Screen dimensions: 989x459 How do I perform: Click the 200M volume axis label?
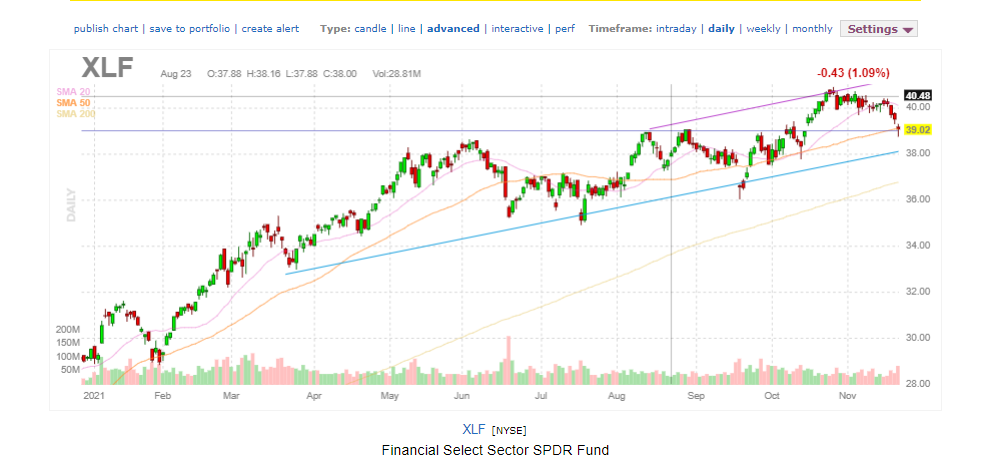pos(67,330)
